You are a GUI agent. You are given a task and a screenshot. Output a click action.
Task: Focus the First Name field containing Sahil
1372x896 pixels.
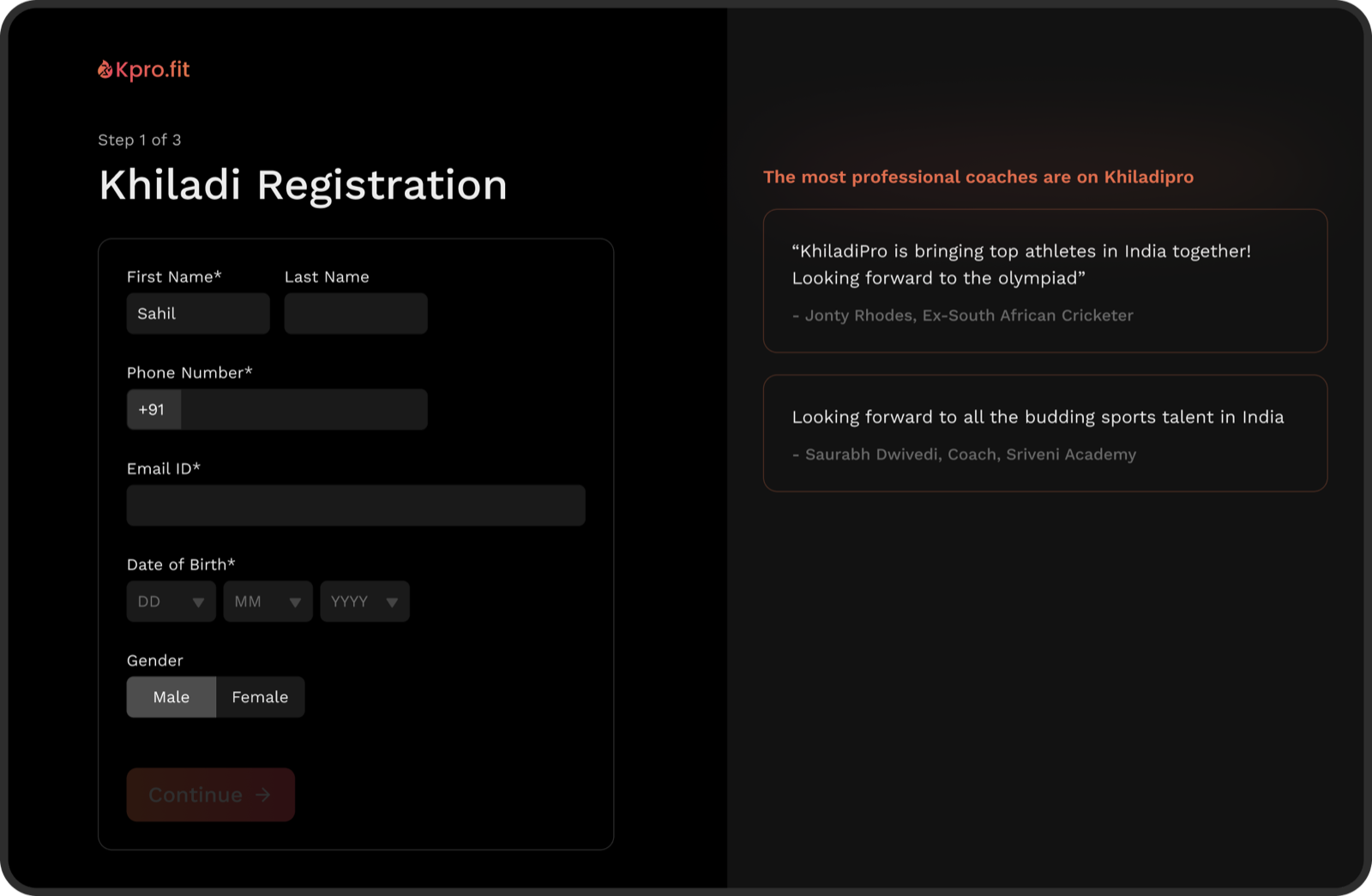198,314
